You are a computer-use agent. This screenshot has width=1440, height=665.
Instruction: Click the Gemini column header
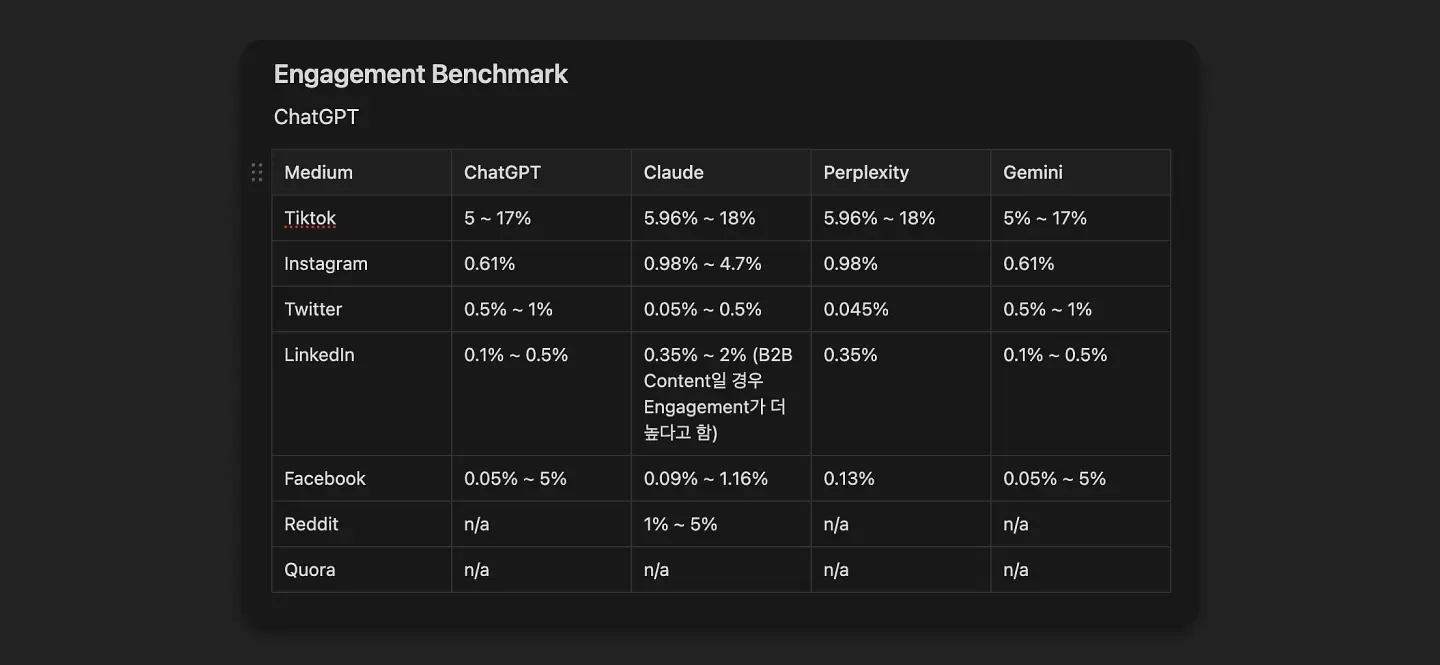pyautogui.click(x=1081, y=172)
